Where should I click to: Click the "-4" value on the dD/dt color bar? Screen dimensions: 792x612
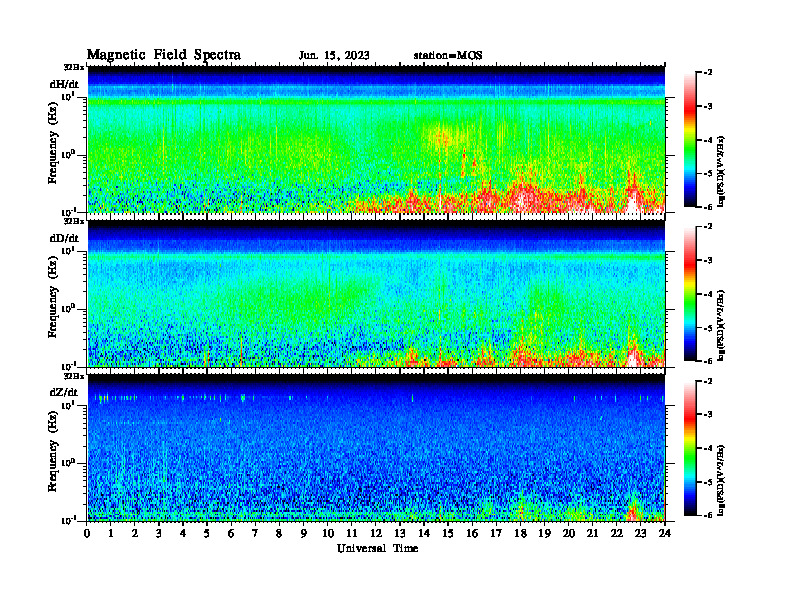click(x=708, y=294)
